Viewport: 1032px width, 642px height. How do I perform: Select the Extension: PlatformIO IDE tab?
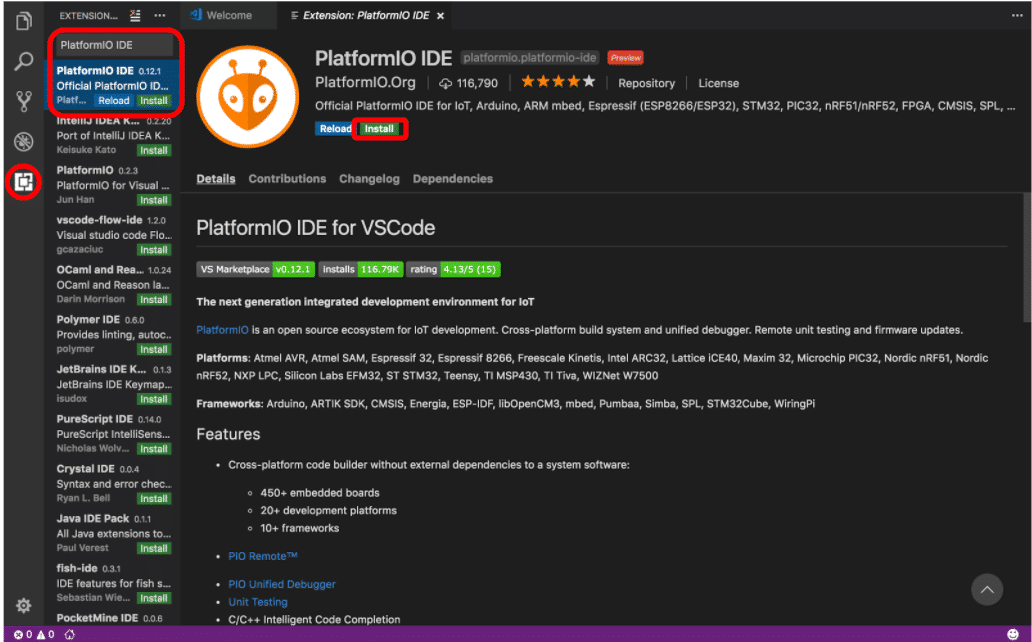tap(366, 15)
